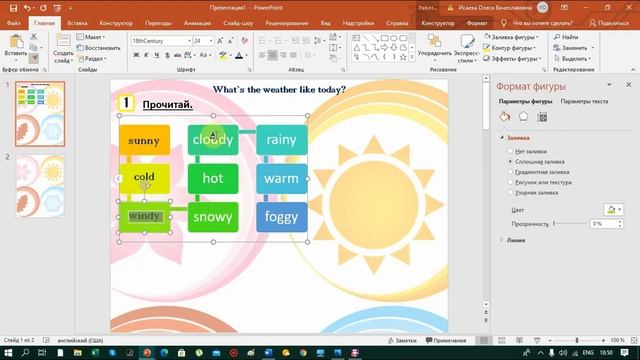Open the Вставка ribbon tab
Image resolution: width=640 pixels, height=360 pixels.
click(77, 23)
